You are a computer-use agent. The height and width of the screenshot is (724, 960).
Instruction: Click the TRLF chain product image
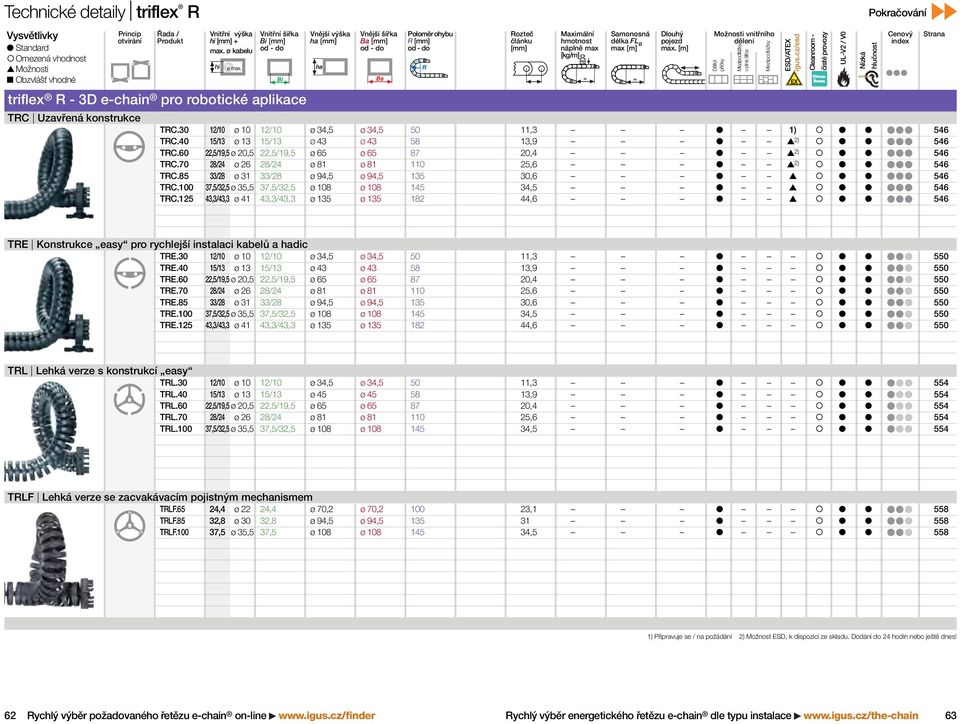[49, 559]
